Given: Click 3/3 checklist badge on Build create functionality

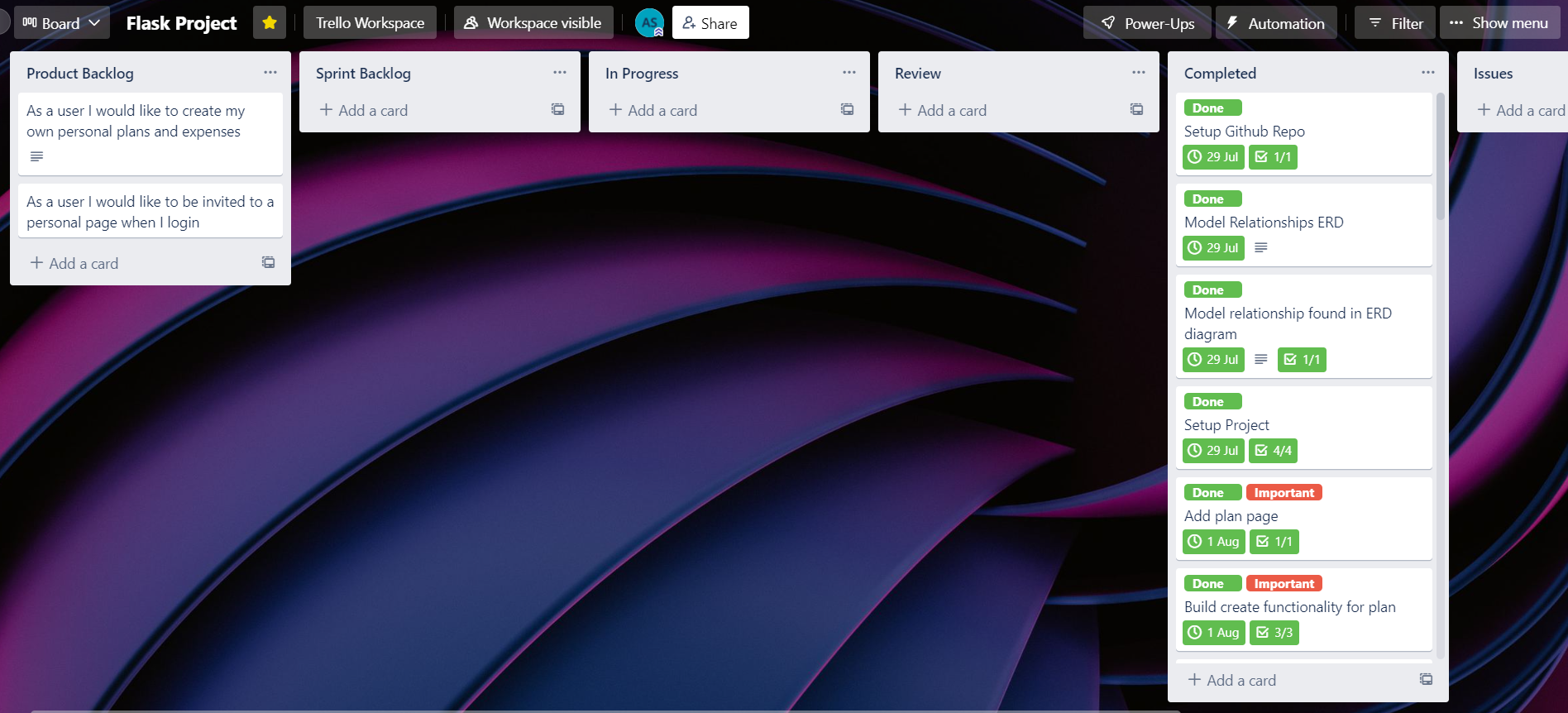Looking at the screenshot, I should (1274, 633).
